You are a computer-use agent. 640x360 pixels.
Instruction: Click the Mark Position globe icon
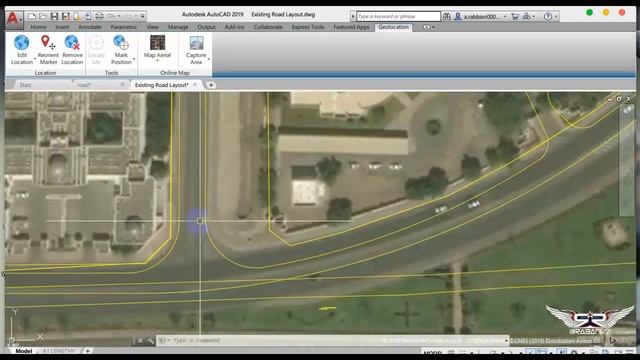121,42
